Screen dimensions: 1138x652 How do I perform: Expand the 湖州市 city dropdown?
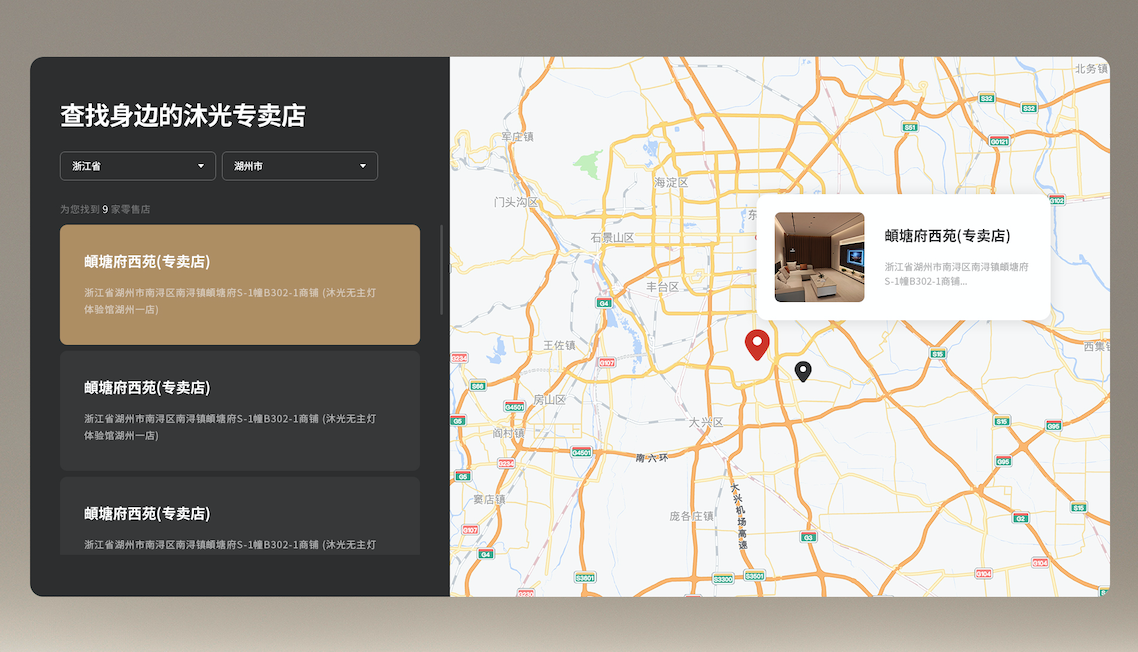click(300, 166)
